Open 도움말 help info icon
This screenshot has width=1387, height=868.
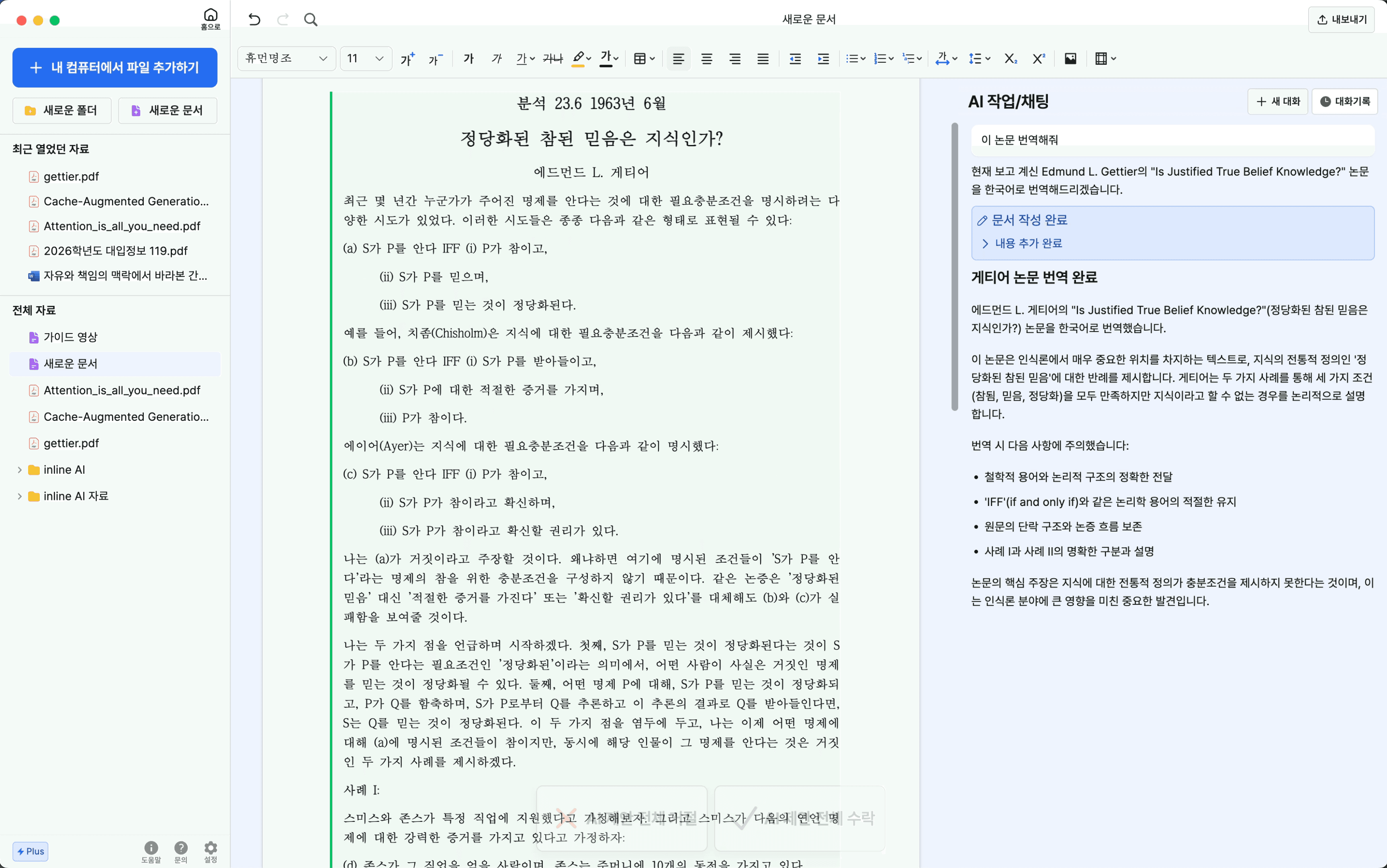(x=151, y=852)
